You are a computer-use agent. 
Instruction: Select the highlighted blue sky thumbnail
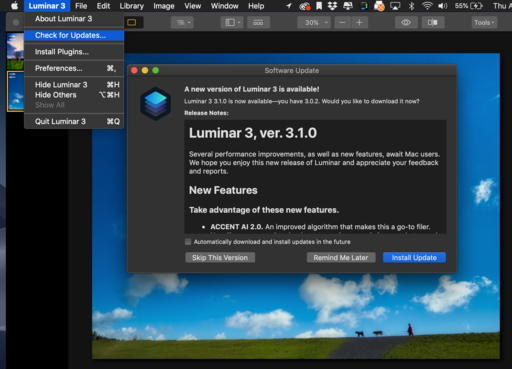15,91
